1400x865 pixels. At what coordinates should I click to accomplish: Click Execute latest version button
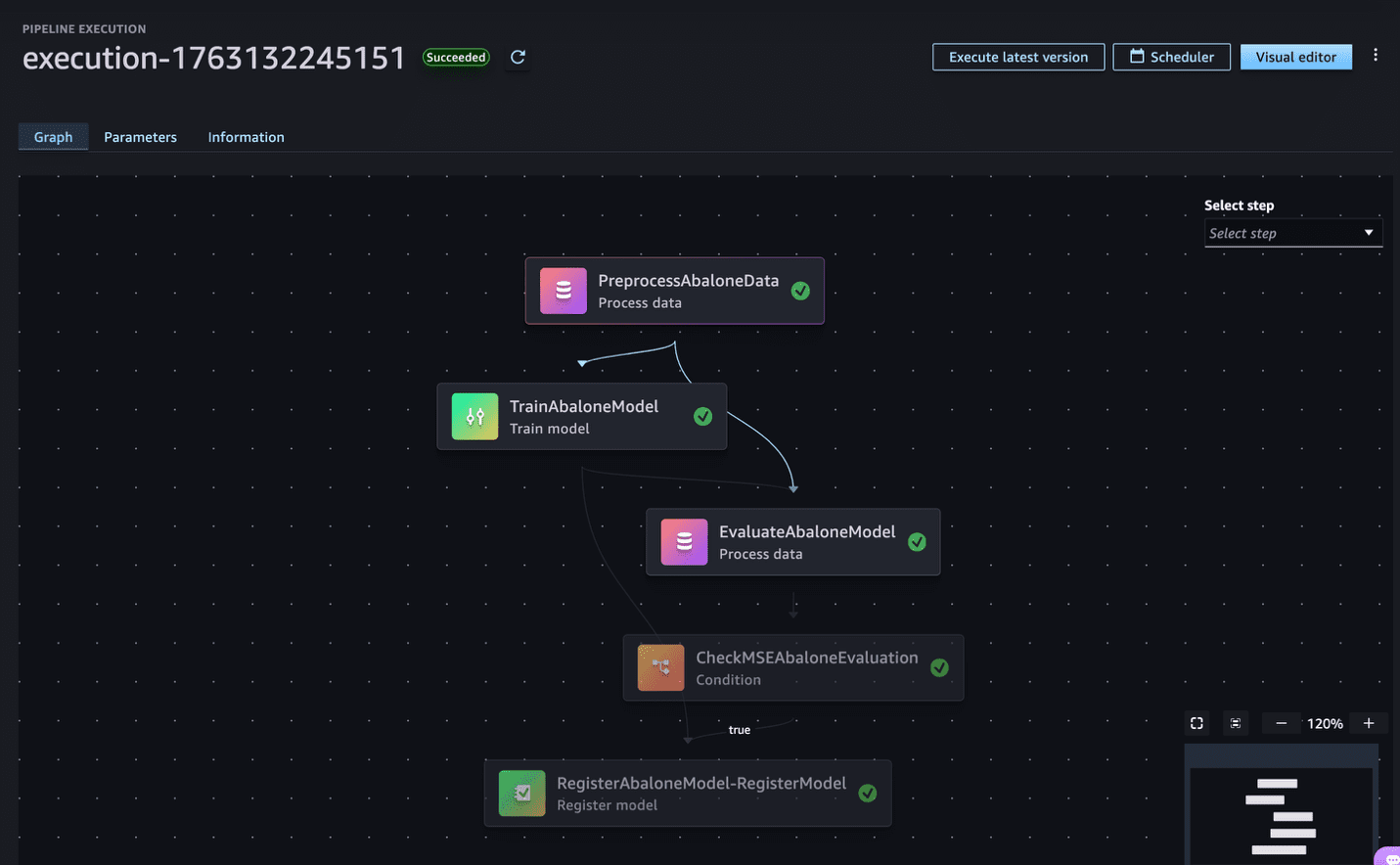coord(1017,57)
